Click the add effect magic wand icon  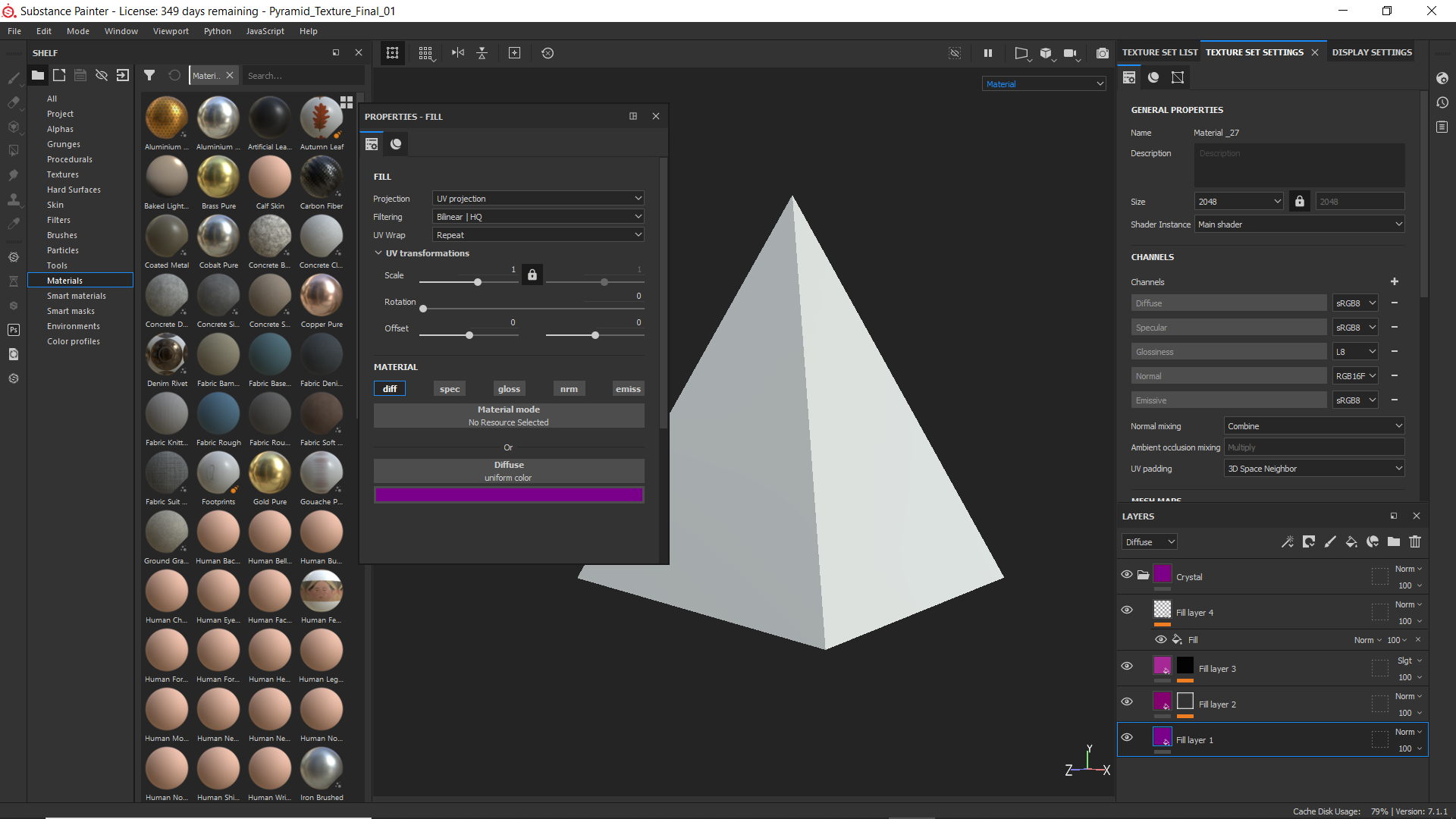[1287, 541]
